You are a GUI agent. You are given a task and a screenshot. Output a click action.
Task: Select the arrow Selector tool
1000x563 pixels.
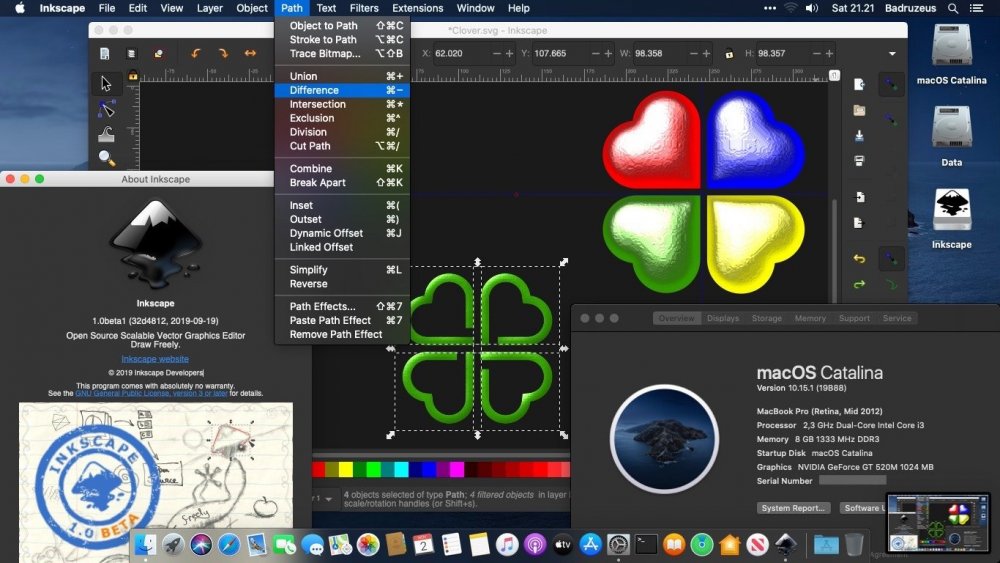click(x=106, y=84)
